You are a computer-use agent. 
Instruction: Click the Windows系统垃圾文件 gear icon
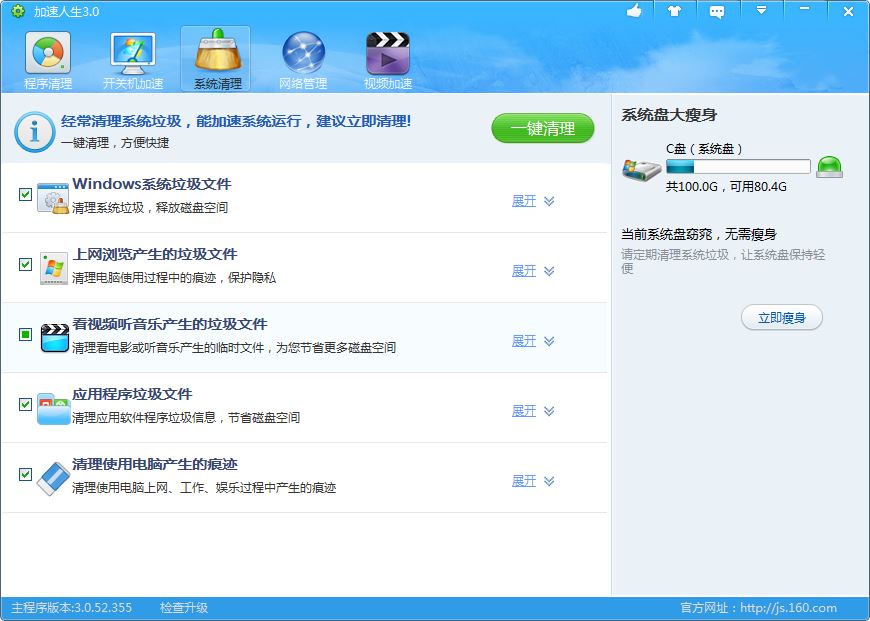click(x=53, y=197)
